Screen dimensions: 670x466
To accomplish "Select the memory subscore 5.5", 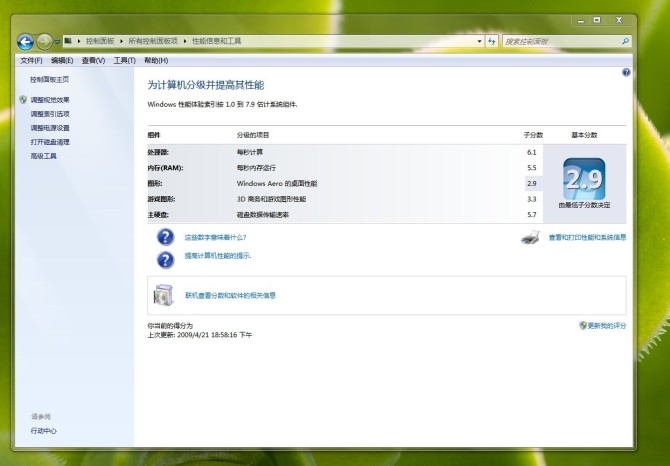I will click(532, 168).
